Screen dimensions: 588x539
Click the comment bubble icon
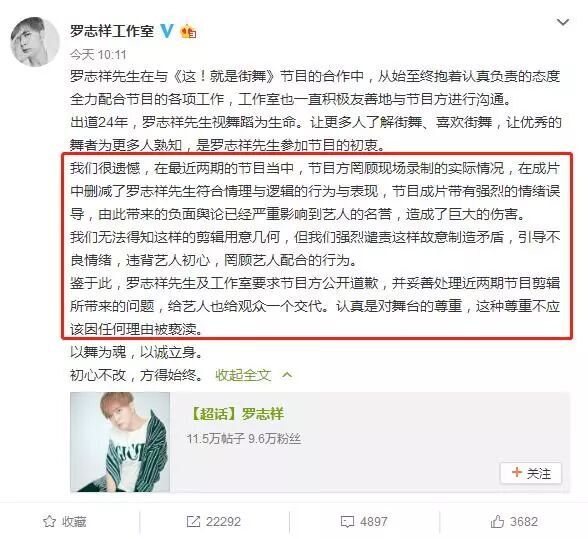(x=347, y=522)
